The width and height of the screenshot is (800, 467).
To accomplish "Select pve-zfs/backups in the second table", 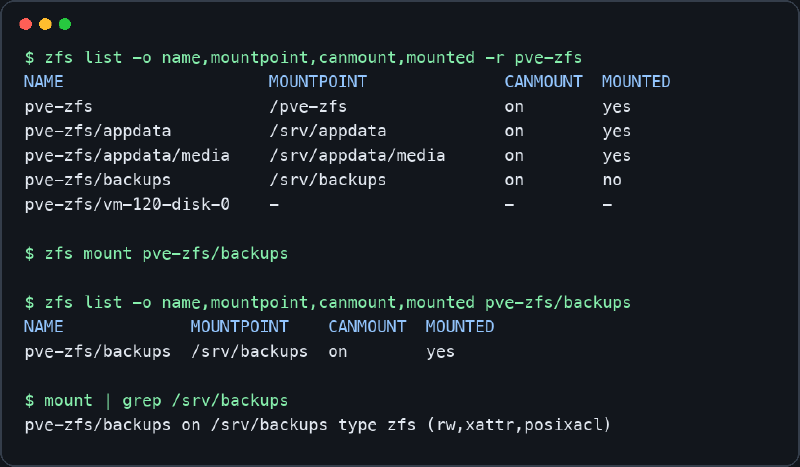I will tap(98, 352).
